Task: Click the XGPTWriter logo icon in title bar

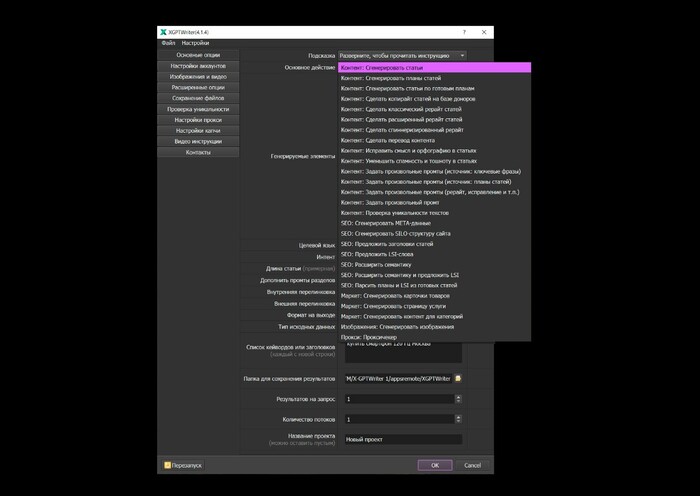Action: (163, 32)
